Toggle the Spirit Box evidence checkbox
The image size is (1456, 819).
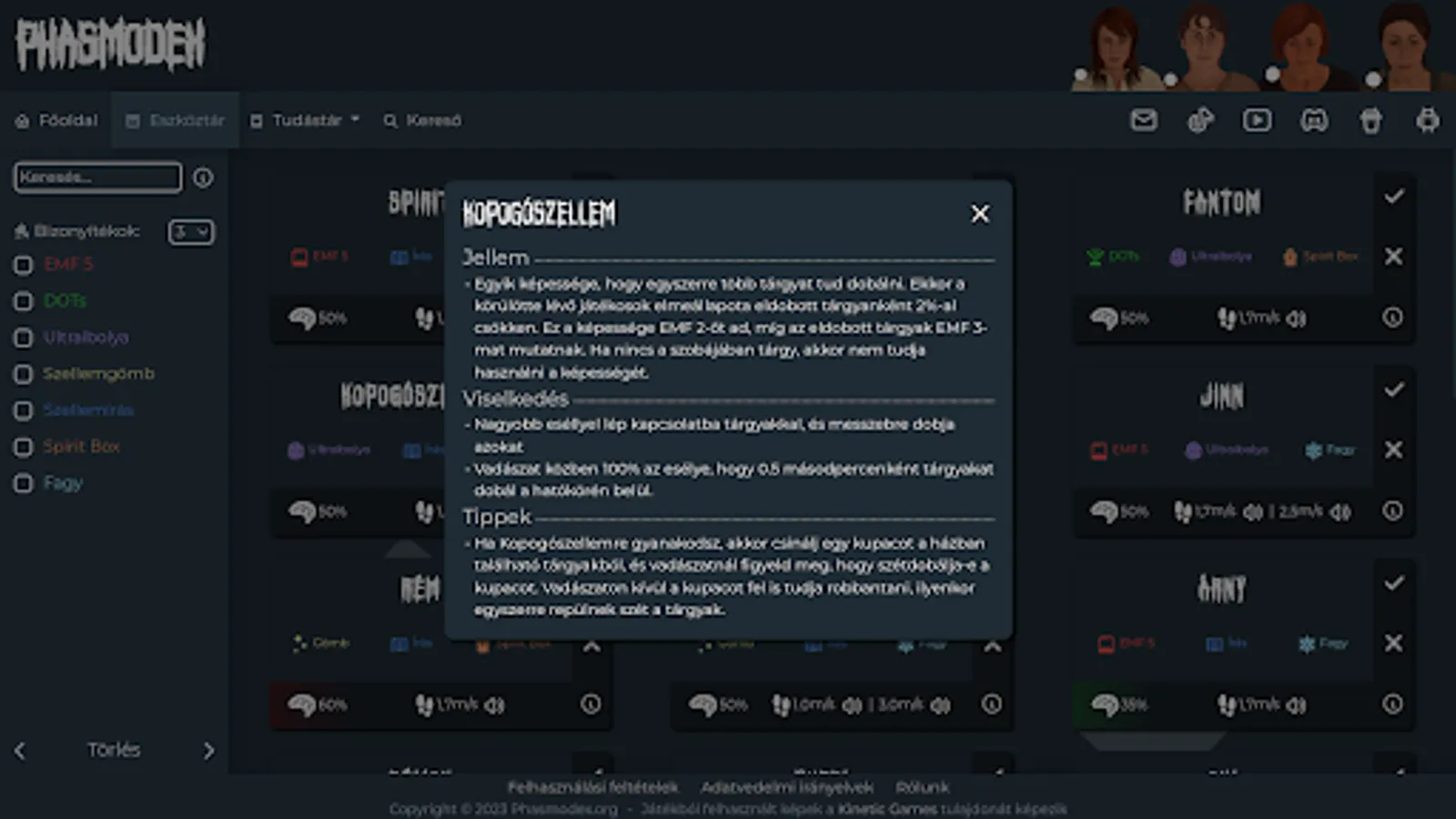click(x=24, y=447)
